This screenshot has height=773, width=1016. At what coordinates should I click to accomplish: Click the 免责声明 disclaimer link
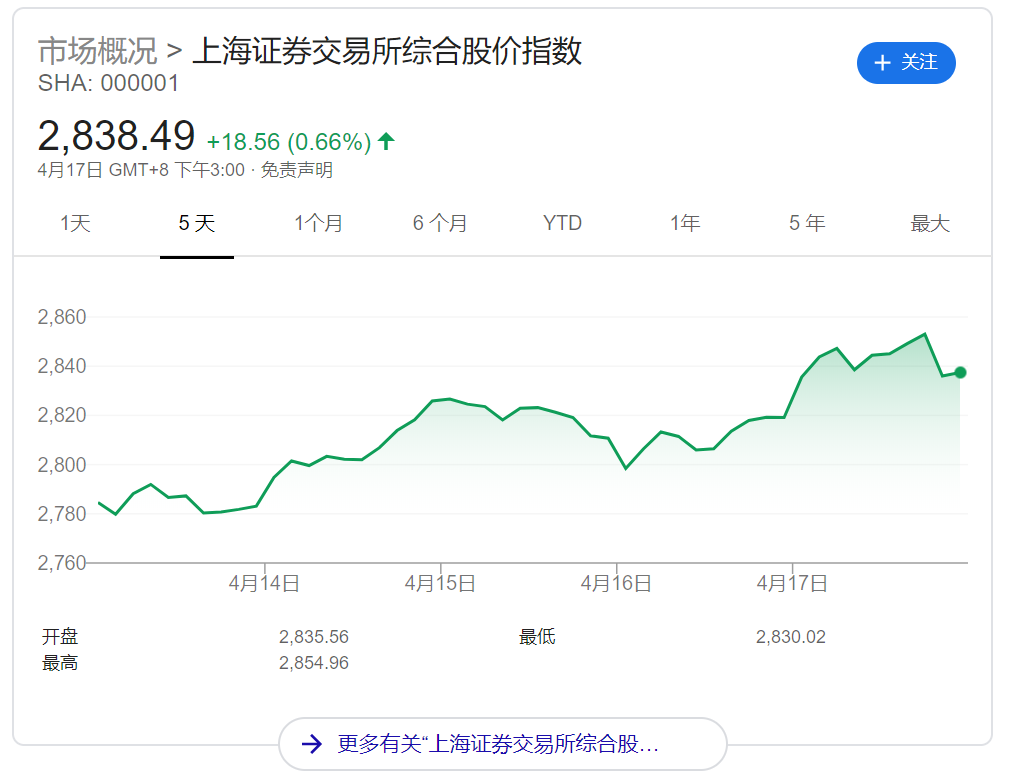(x=297, y=170)
